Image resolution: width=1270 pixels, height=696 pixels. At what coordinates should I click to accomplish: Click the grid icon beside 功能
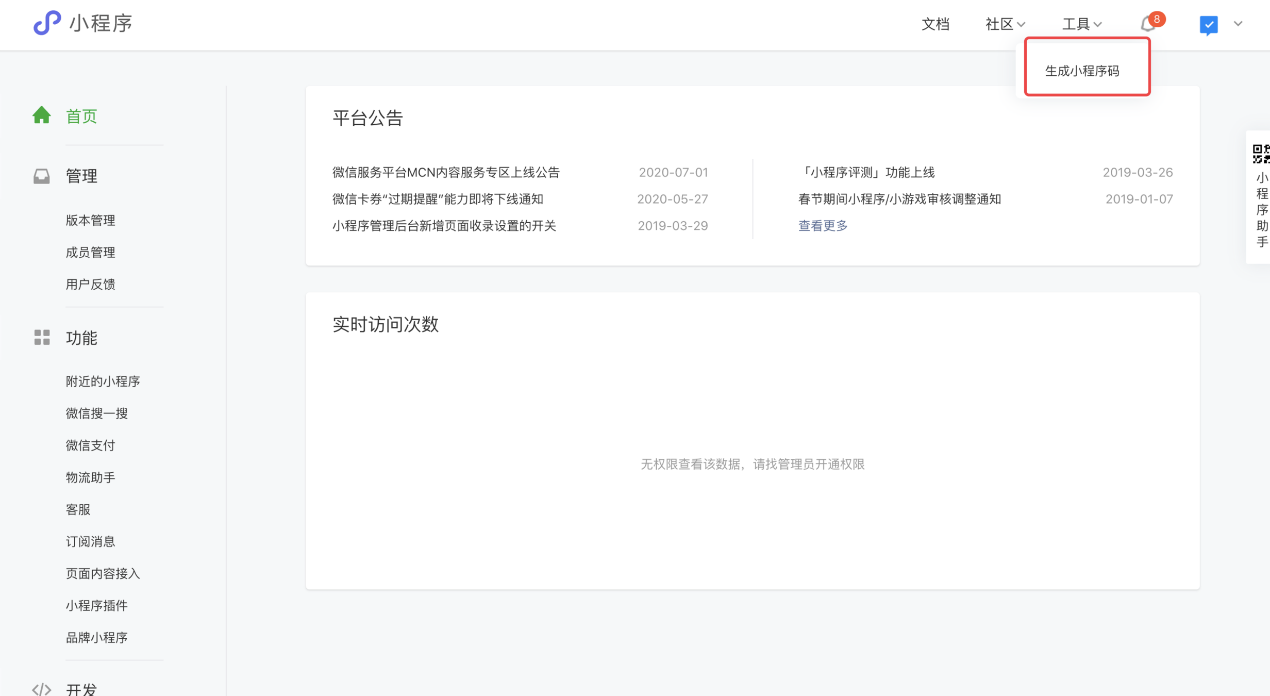click(x=42, y=338)
